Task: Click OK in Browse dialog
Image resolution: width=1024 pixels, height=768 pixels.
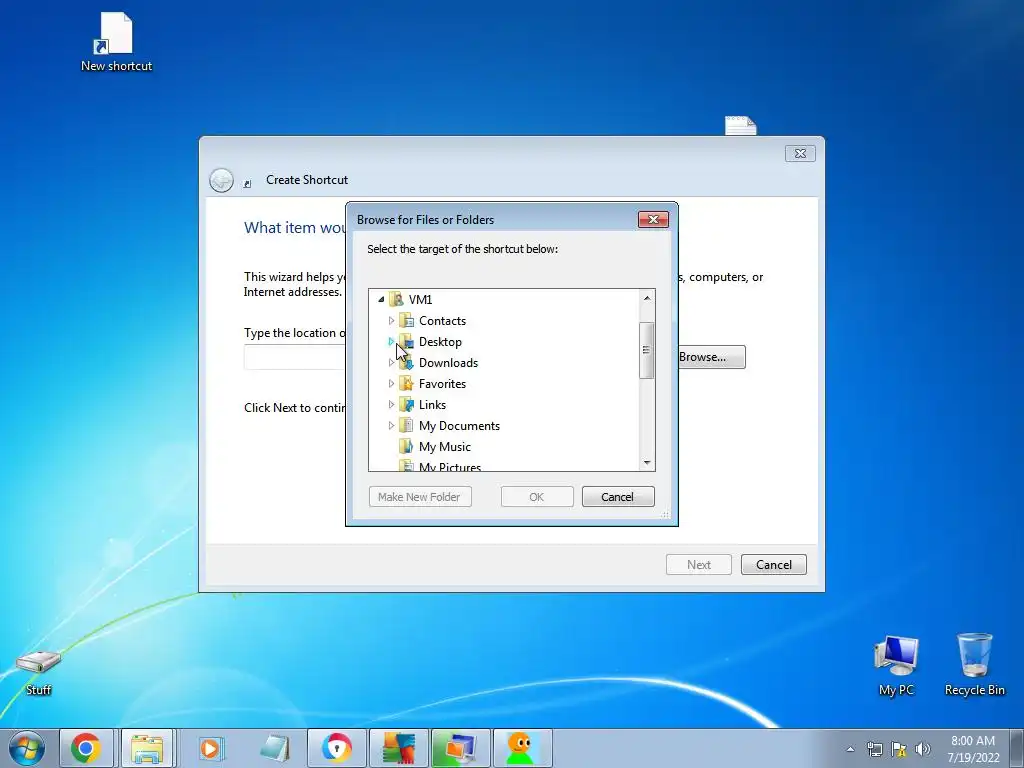Action: pyautogui.click(x=537, y=497)
